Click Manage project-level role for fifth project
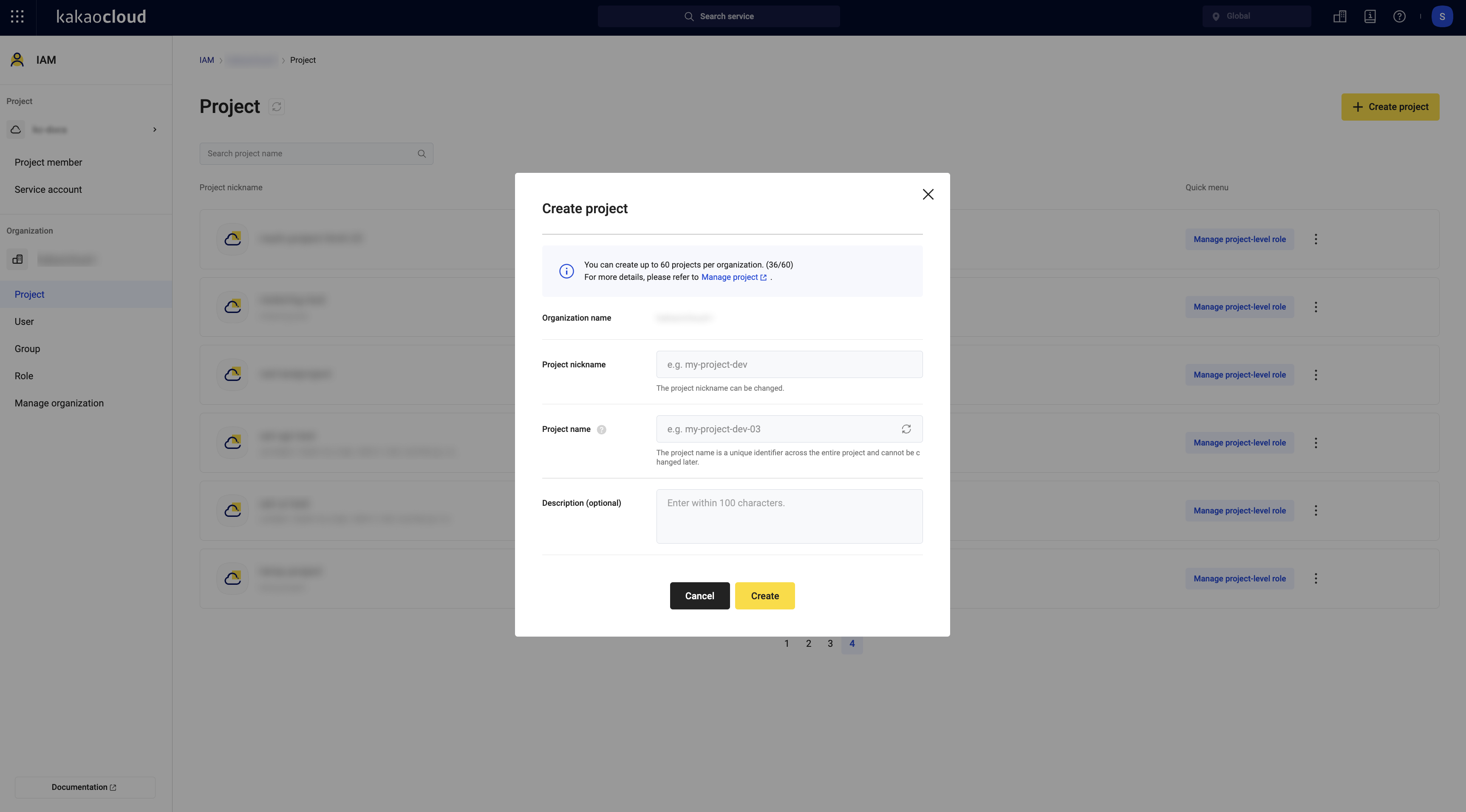The height and width of the screenshot is (812, 1466). tap(1240, 510)
